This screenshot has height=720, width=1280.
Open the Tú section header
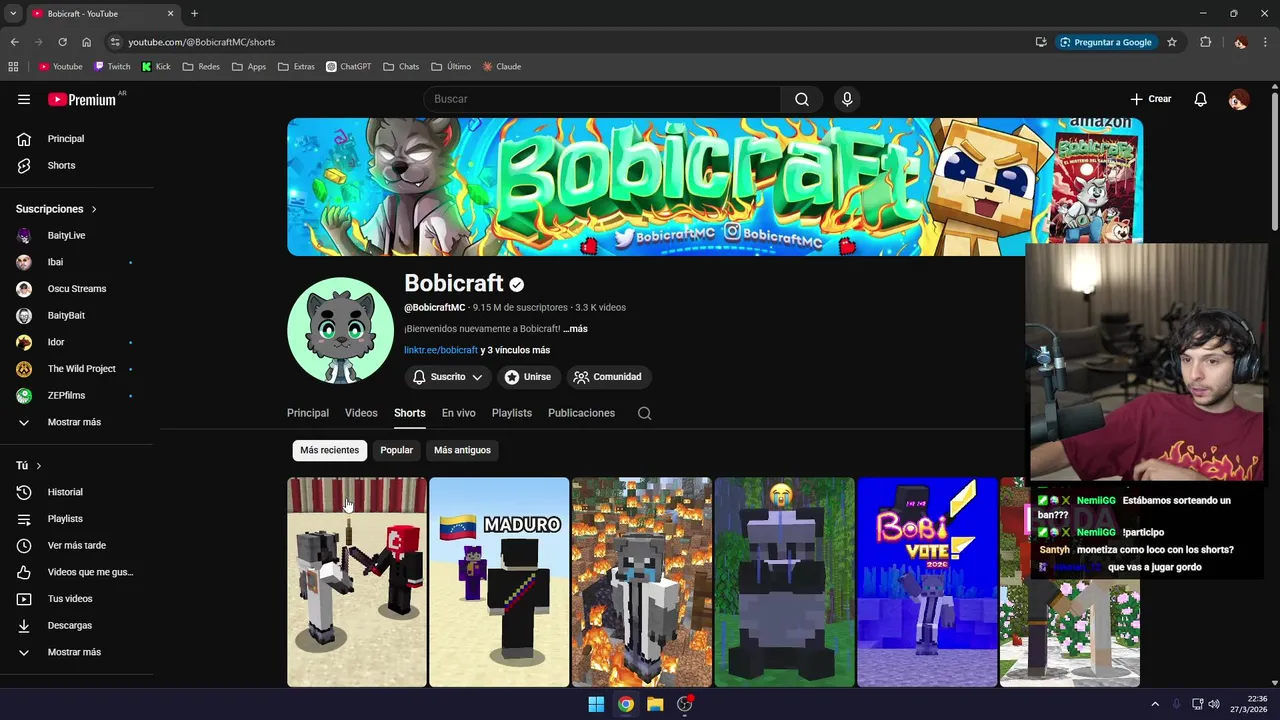28,466
